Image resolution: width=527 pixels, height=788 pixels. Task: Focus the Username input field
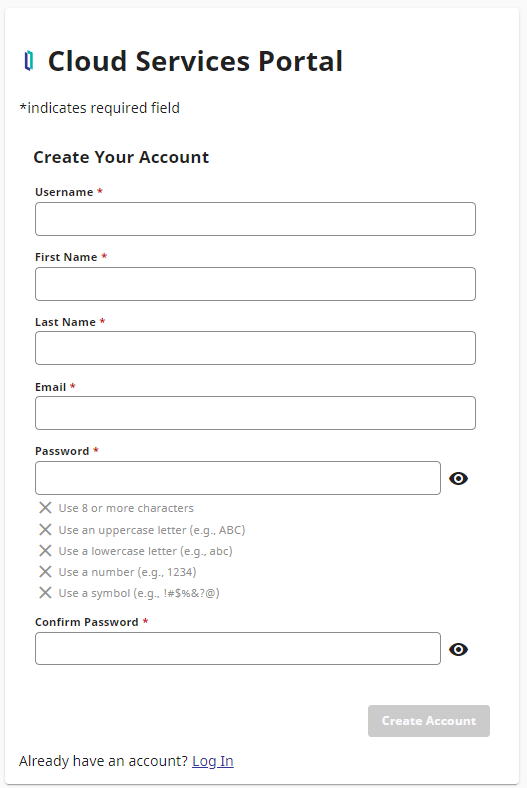click(255, 219)
